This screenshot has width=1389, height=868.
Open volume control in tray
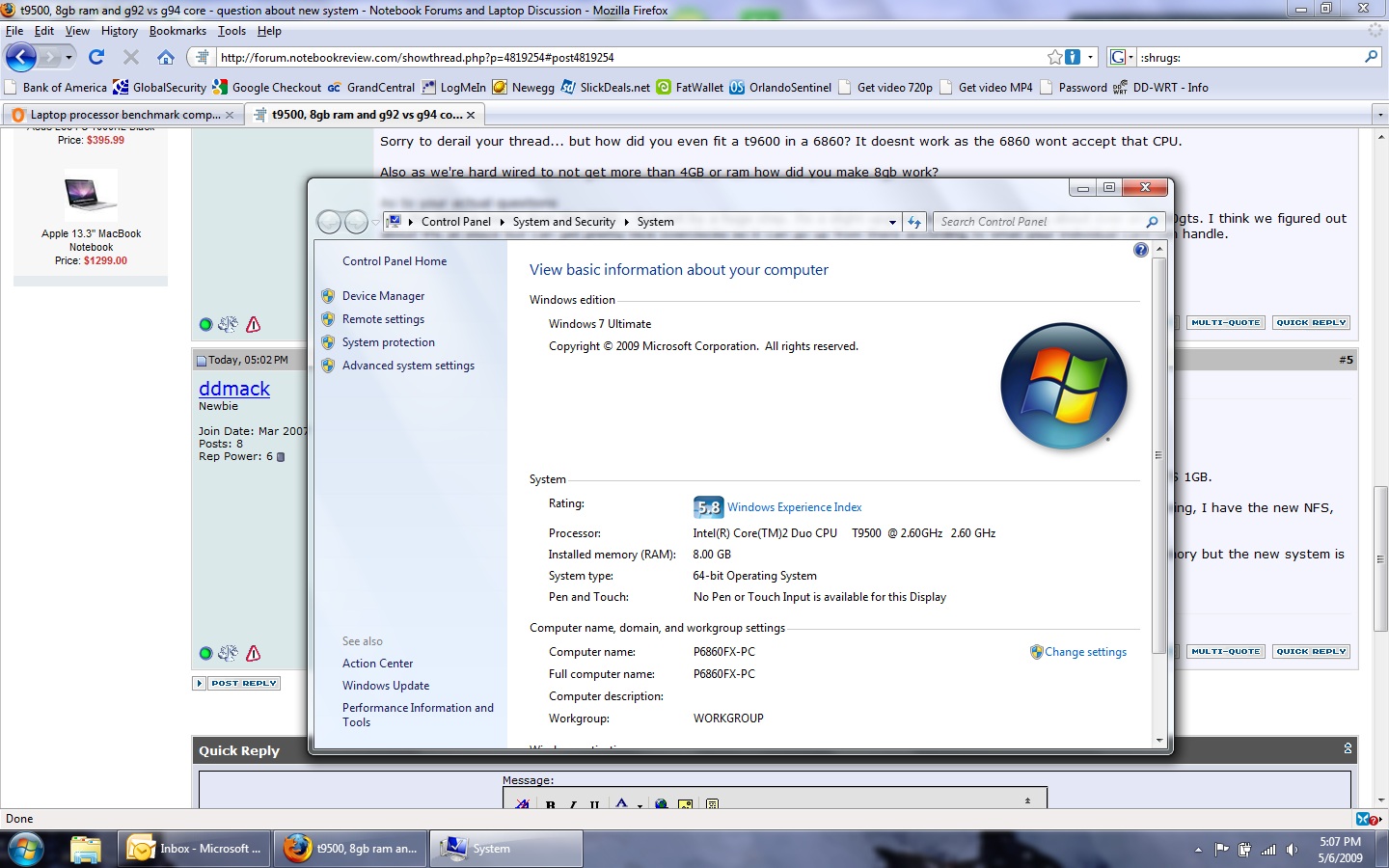pyautogui.click(x=1292, y=850)
